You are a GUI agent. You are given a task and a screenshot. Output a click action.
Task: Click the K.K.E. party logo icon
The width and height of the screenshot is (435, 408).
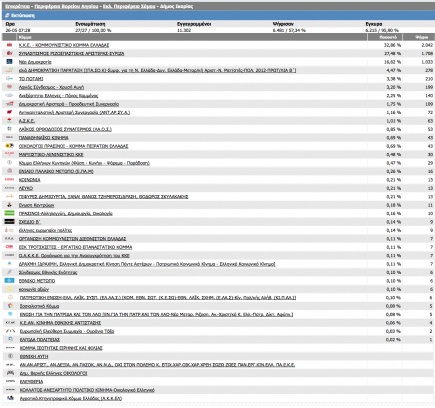coord(9,45)
